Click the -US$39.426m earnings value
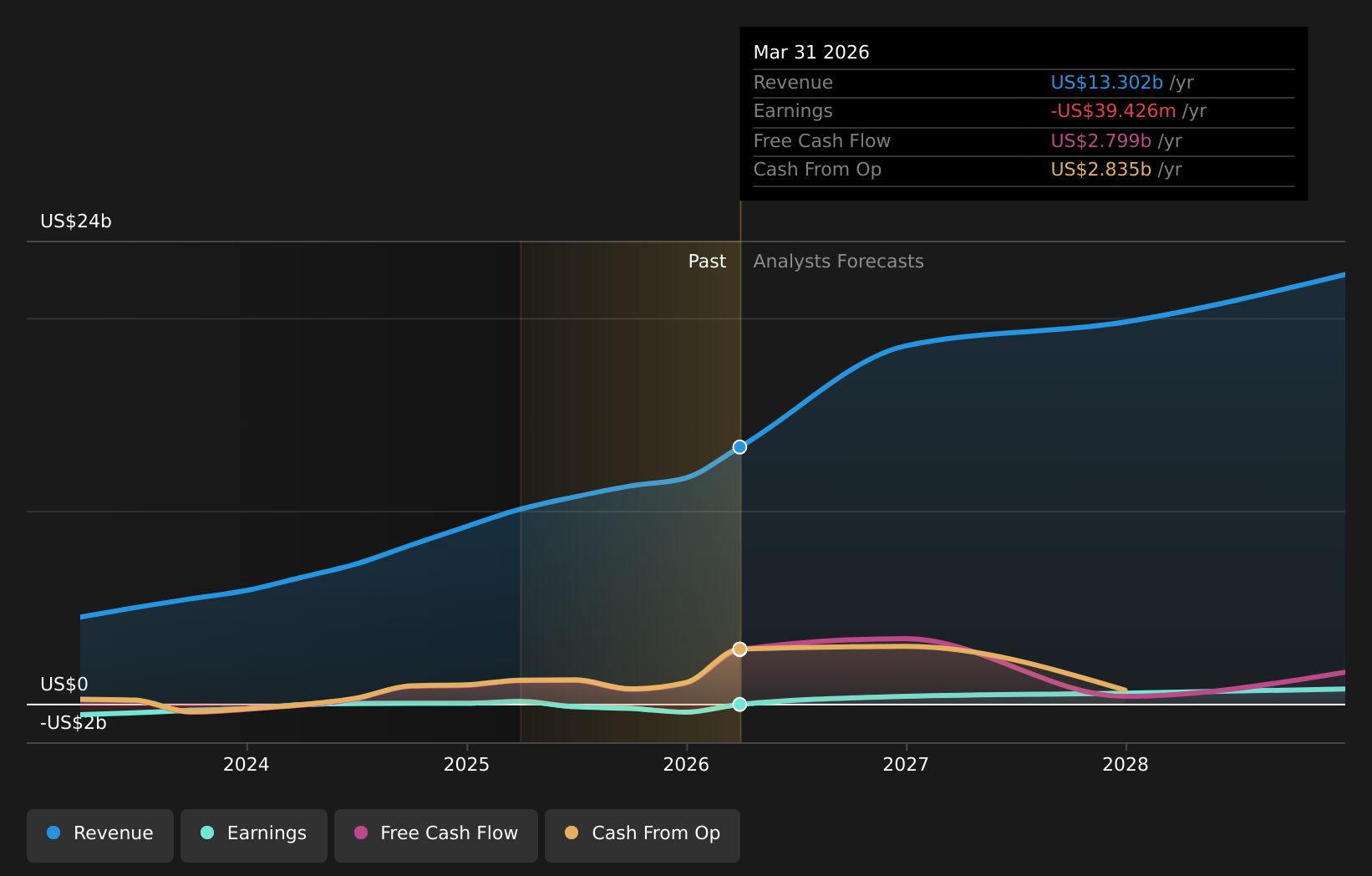The height and width of the screenshot is (876, 1372). point(1113,111)
